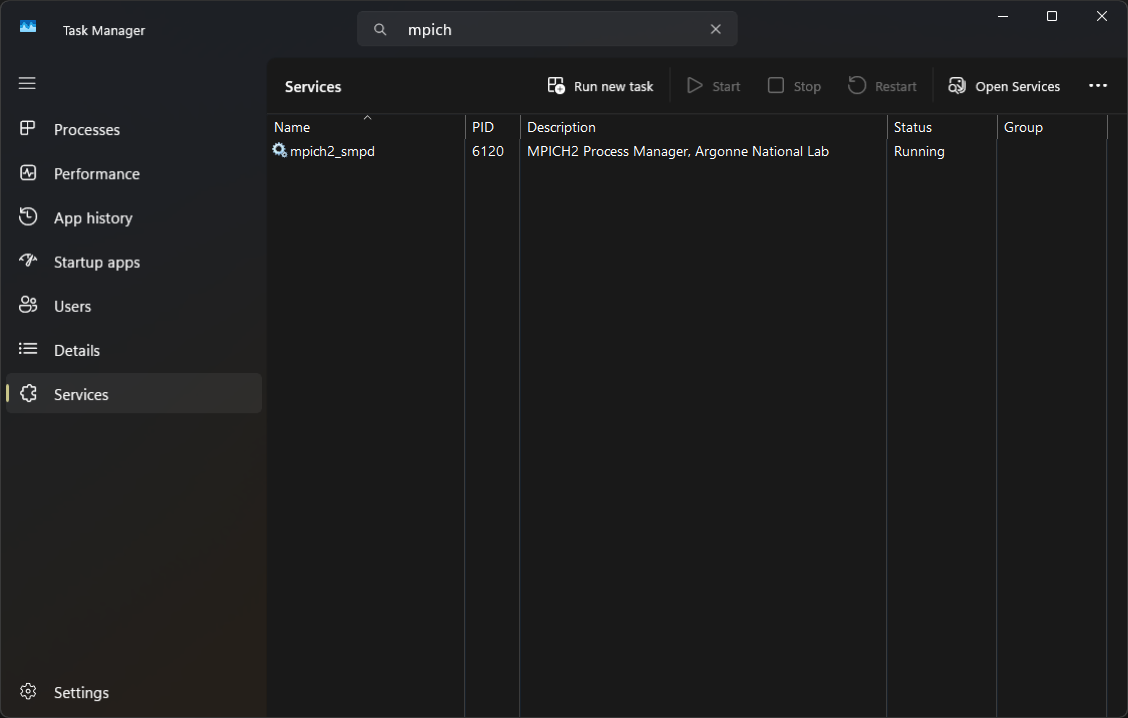1128x718 pixels.
Task: Click PID value 6120
Action: [488, 151]
